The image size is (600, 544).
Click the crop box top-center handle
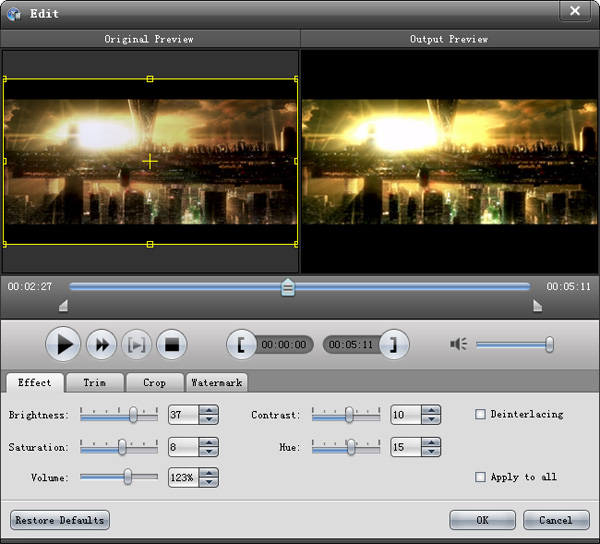tap(150, 79)
